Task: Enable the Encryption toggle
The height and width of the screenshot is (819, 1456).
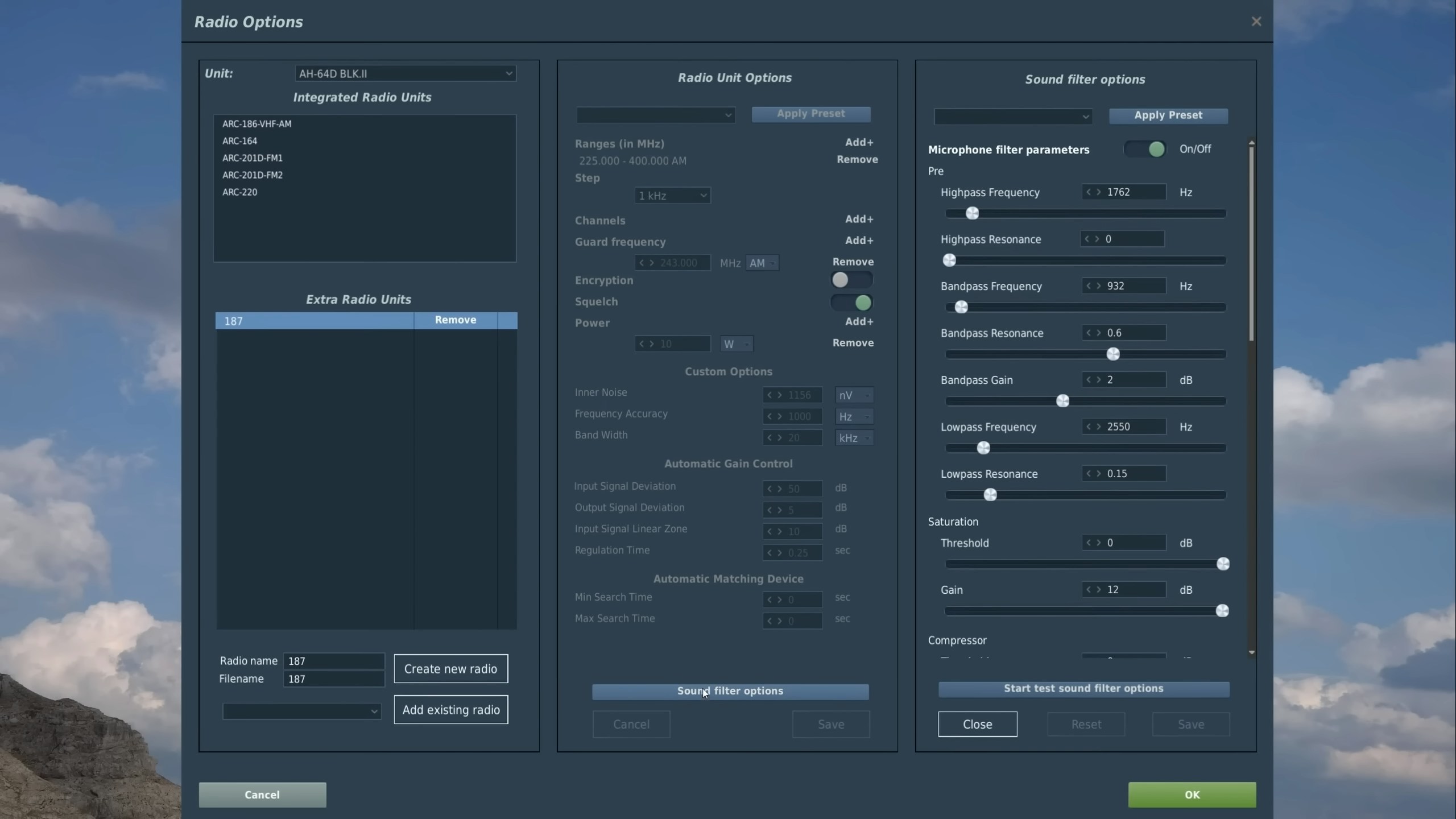Action: click(x=851, y=280)
